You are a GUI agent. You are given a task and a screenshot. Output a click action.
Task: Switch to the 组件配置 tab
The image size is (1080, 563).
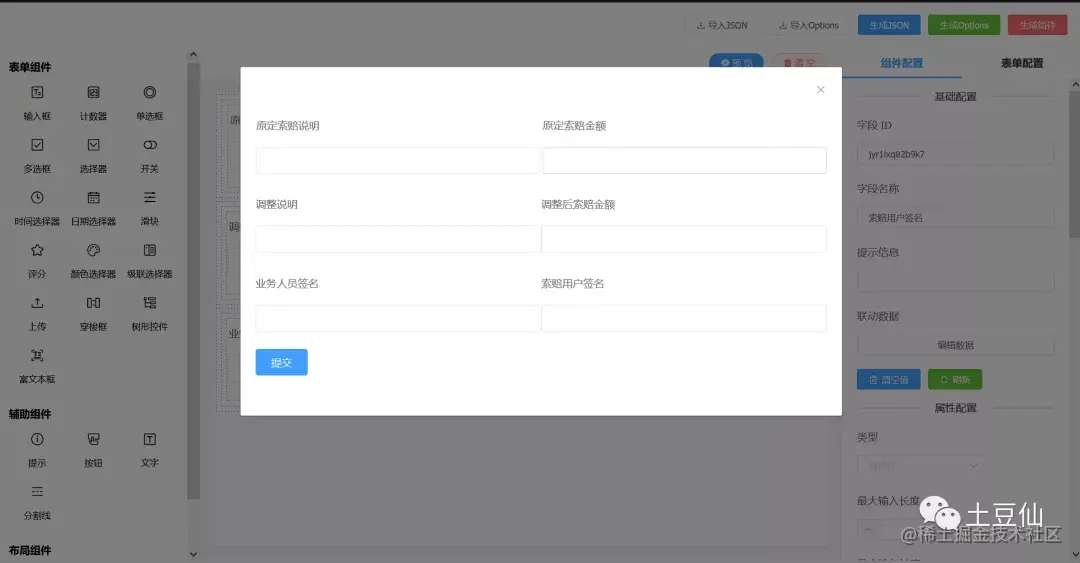click(x=902, y=63)
